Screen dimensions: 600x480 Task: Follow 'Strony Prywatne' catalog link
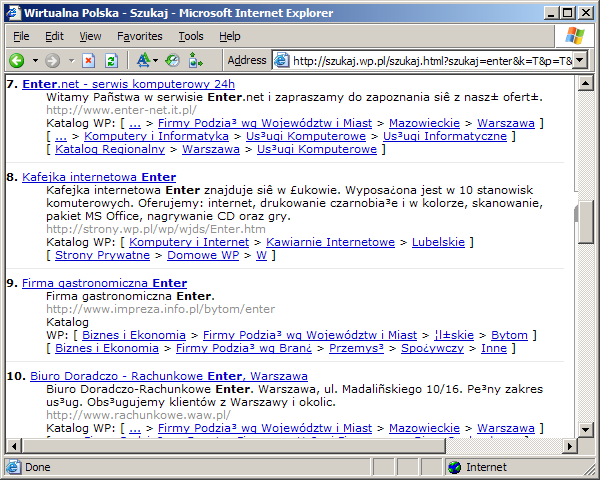tap(103, 255)
